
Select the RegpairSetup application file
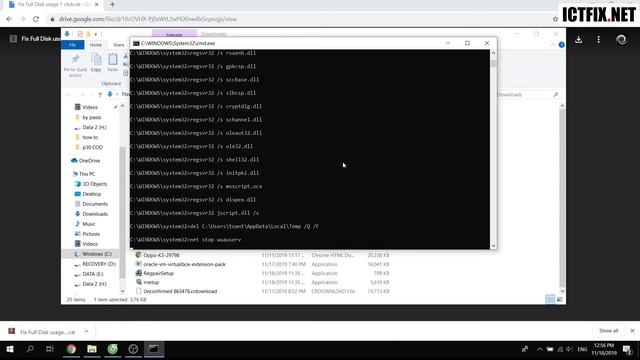point(158,273)
